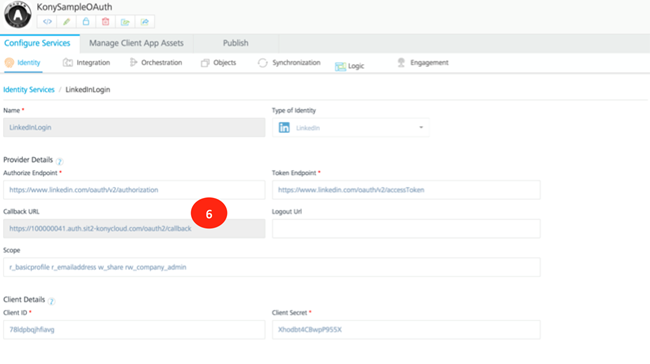Expand the Type of Identity dropdown
This screenshot has height=364, width=650.
351,128
